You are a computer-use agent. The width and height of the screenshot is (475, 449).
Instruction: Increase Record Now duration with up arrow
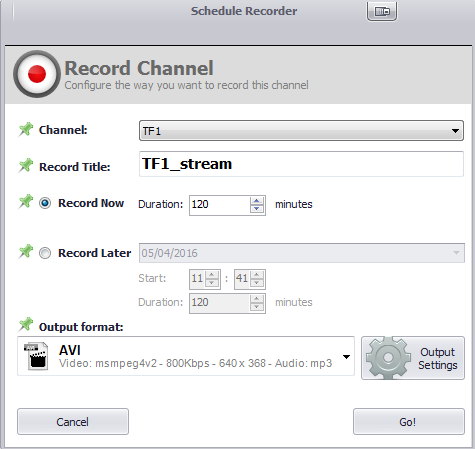coord(257,201)
